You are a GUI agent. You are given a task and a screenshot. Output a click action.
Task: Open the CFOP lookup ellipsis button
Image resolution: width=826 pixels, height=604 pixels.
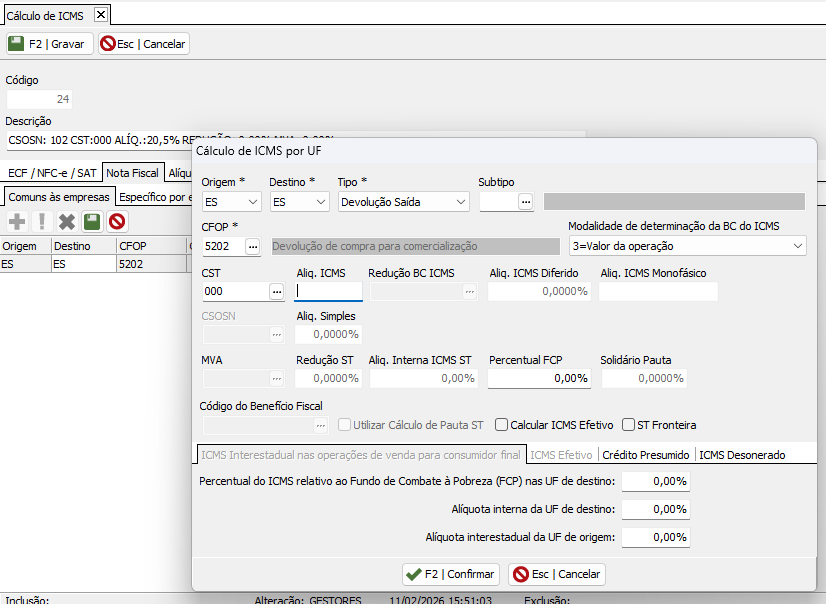[x=253, y=246]
